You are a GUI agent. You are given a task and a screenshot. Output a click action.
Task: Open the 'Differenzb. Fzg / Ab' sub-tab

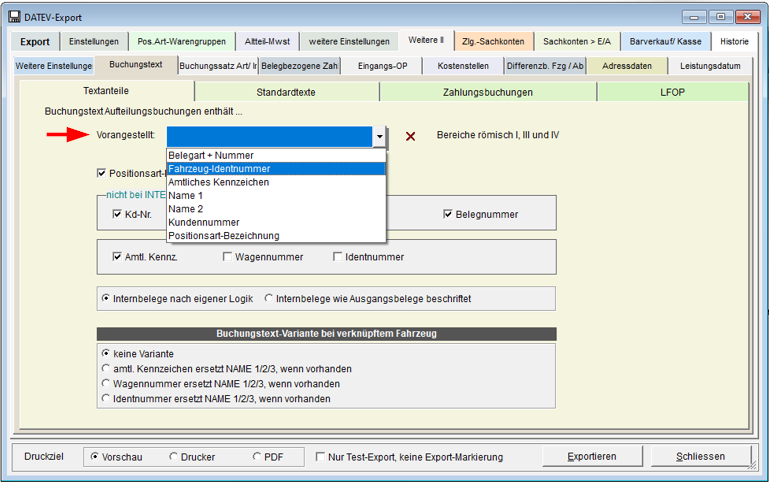tap(545, 66)
